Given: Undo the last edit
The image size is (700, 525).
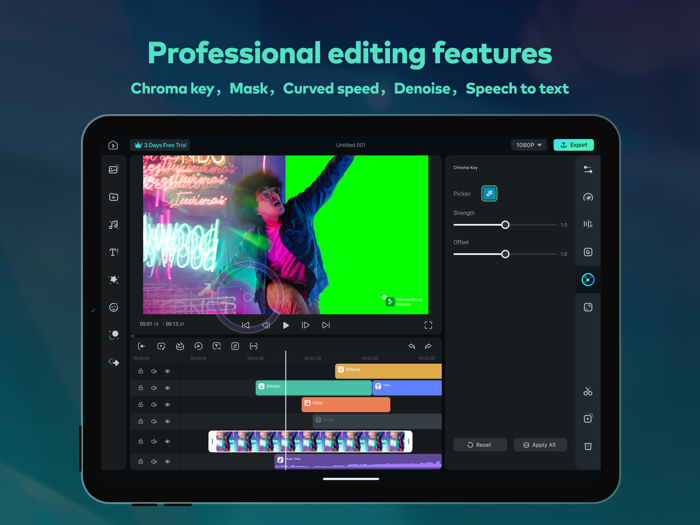Looking at the screenshot, I should tap(412, 346).
